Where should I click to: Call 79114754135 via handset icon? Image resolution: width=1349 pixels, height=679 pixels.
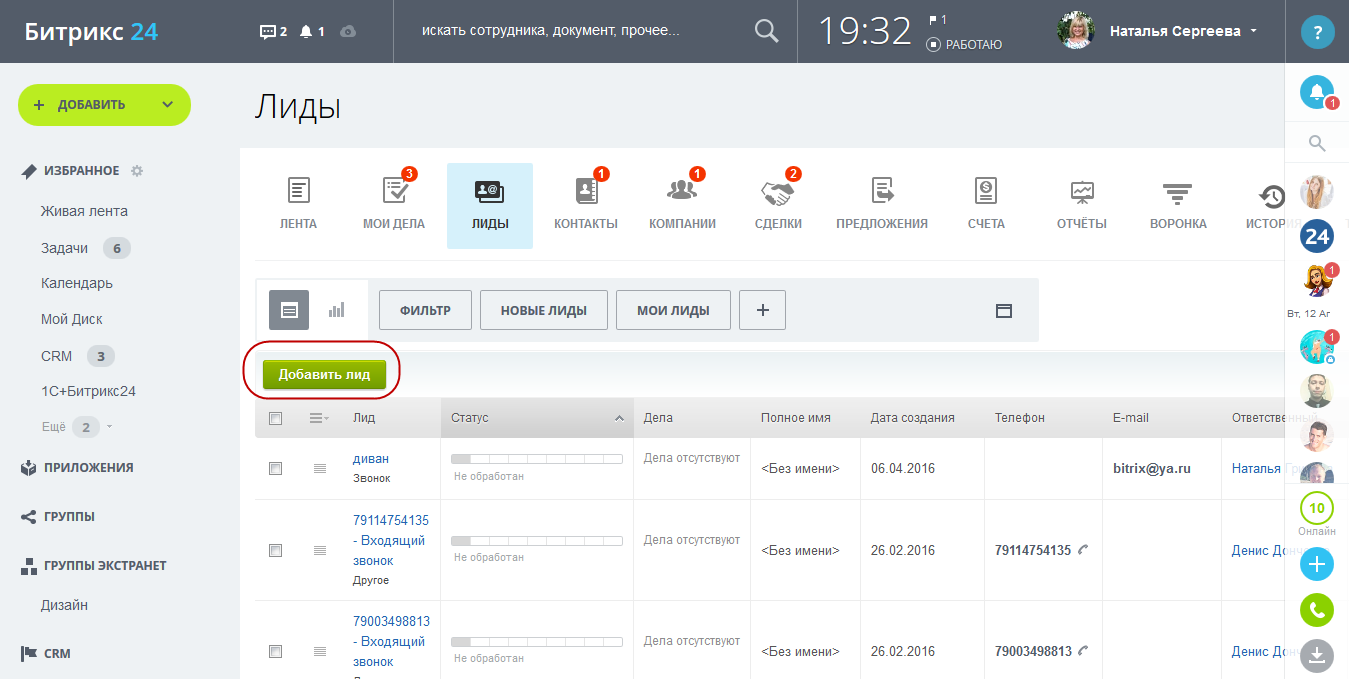point(1083,550)
